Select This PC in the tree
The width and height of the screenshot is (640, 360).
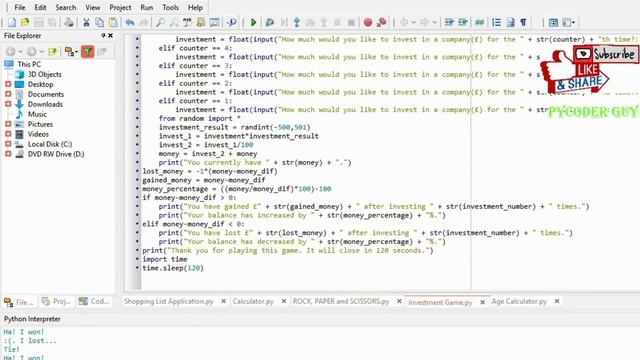29,64
